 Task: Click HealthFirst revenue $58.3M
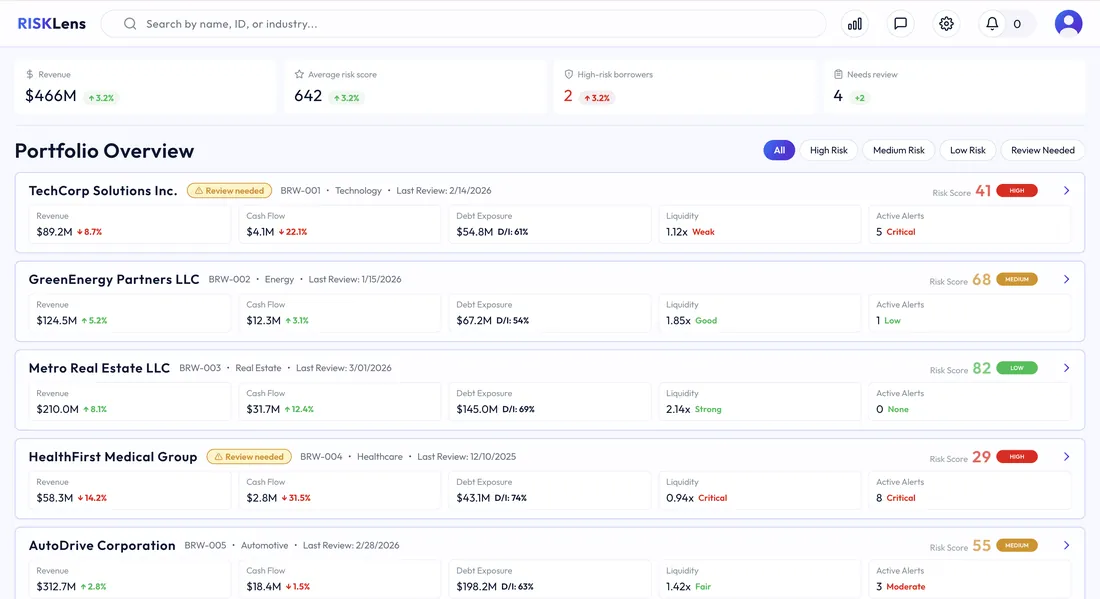tap(55, 498)
